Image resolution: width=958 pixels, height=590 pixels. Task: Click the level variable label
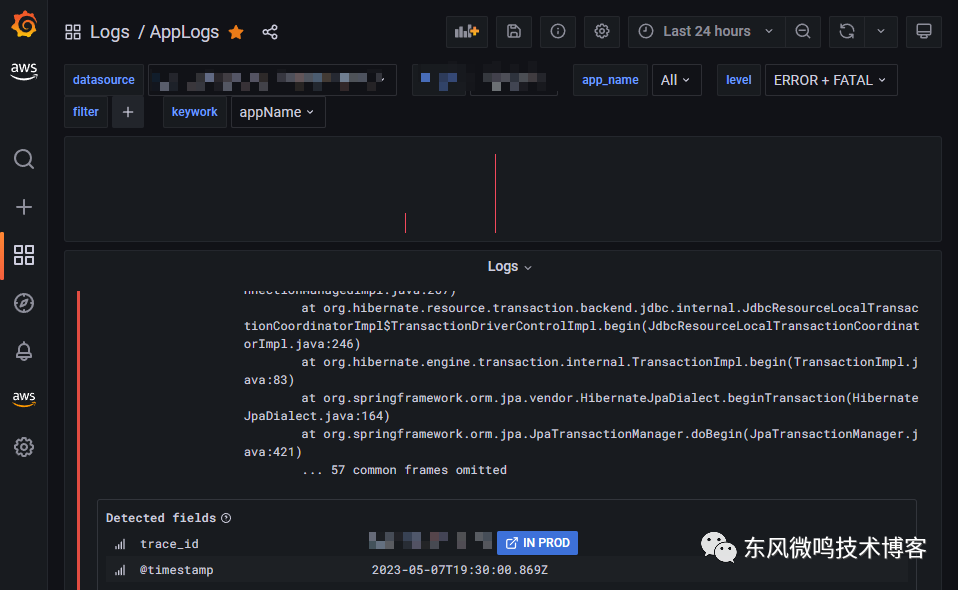[x=739, y=80]
